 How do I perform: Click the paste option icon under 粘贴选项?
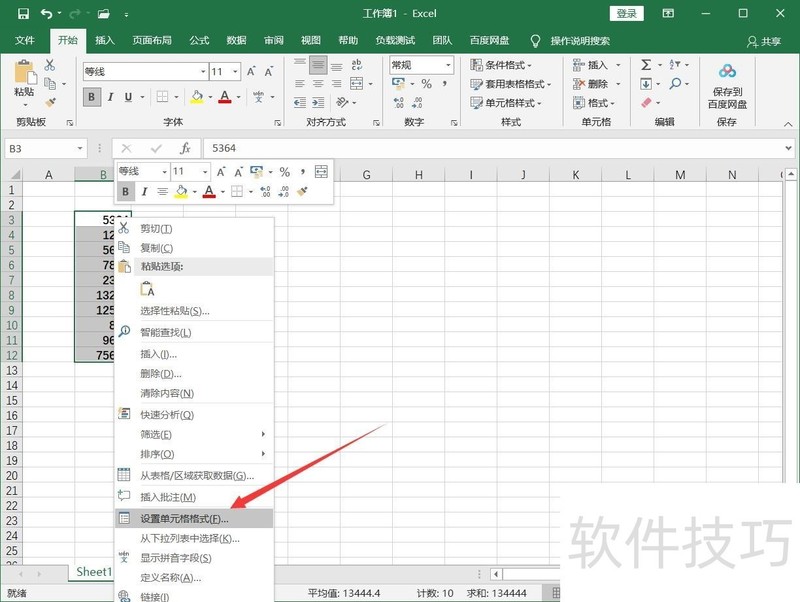tap(149, 289)
